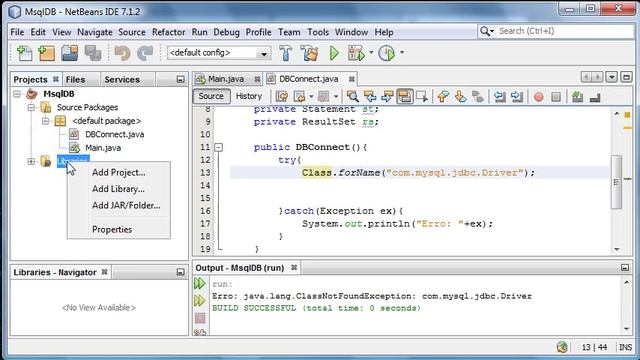Click the Find Previous Occurrence icon
Viewport: 640px width, 360px height.
pos(370,97)
